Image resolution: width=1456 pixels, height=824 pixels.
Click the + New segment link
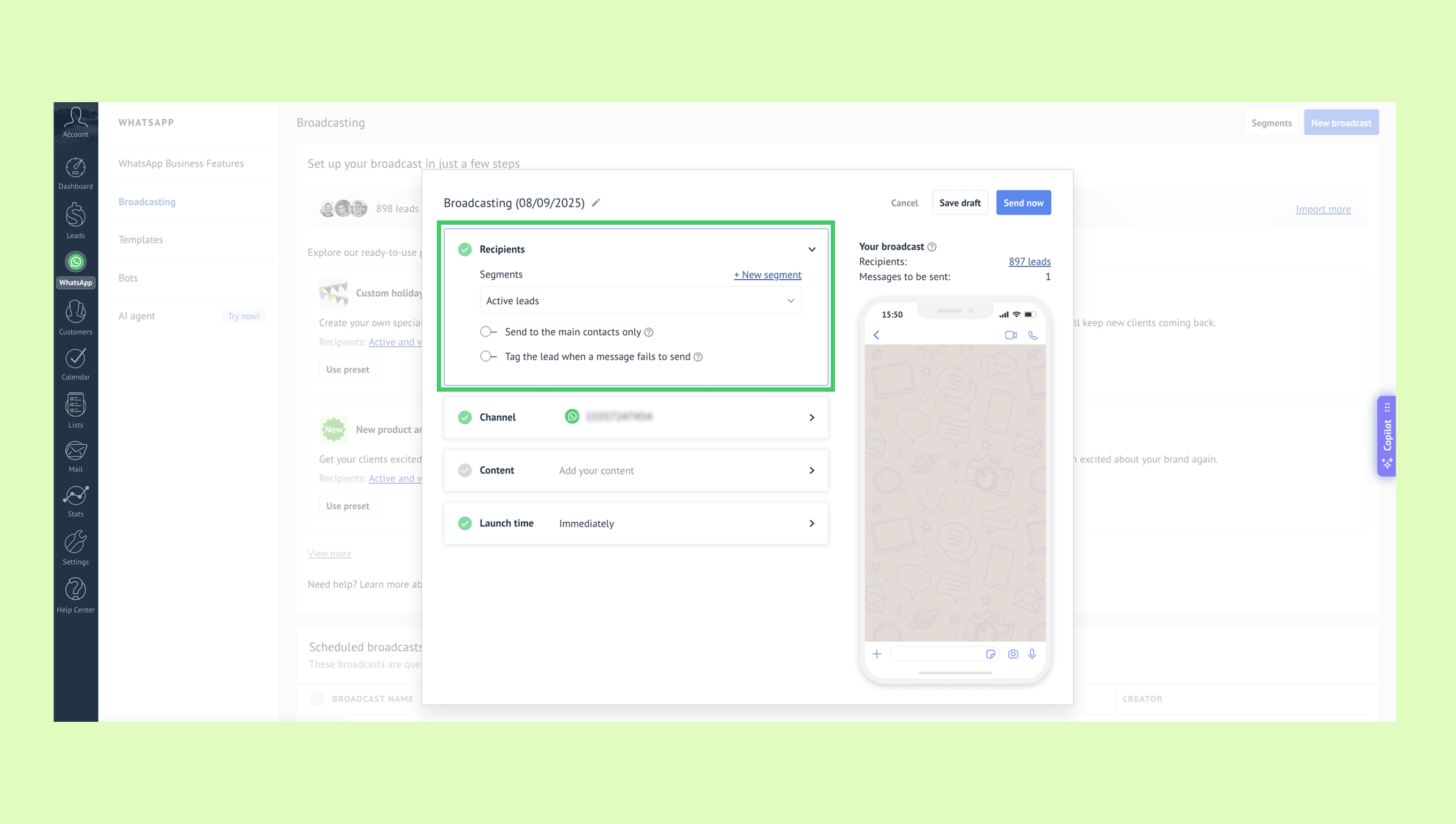point(767,274)
